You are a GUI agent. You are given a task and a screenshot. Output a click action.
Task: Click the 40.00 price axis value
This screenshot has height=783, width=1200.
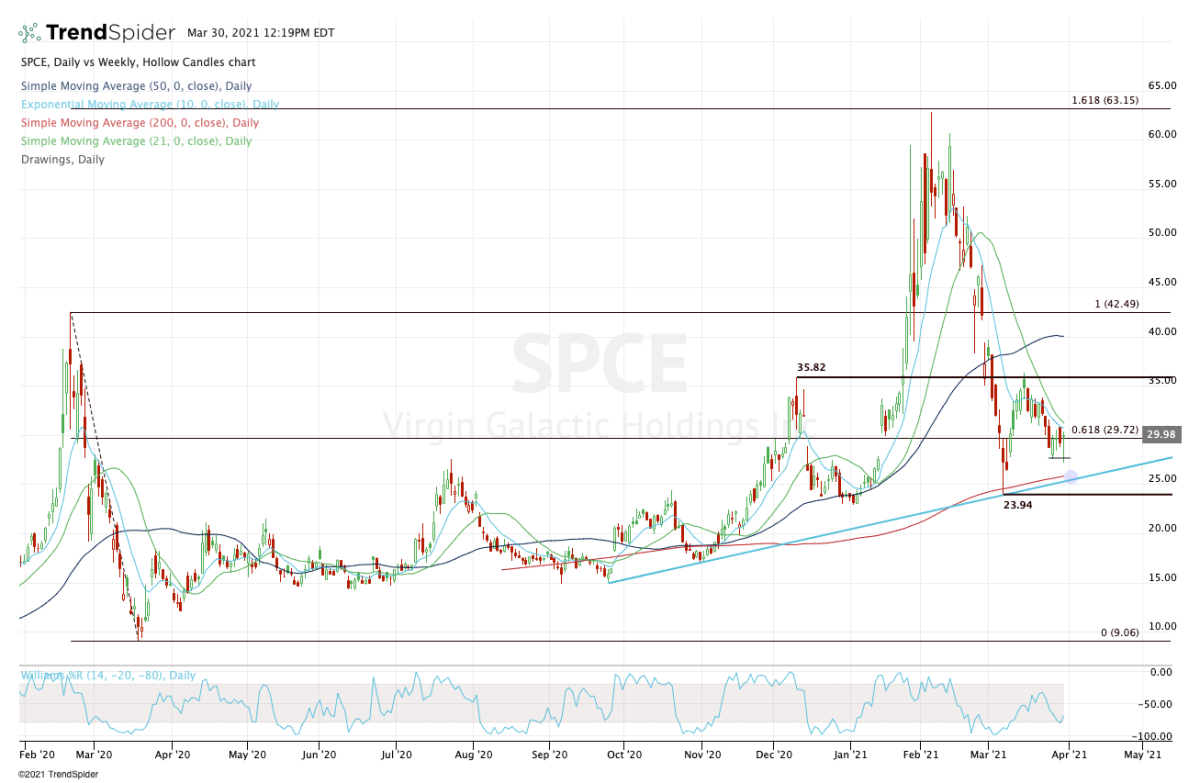coord(1161,331)
